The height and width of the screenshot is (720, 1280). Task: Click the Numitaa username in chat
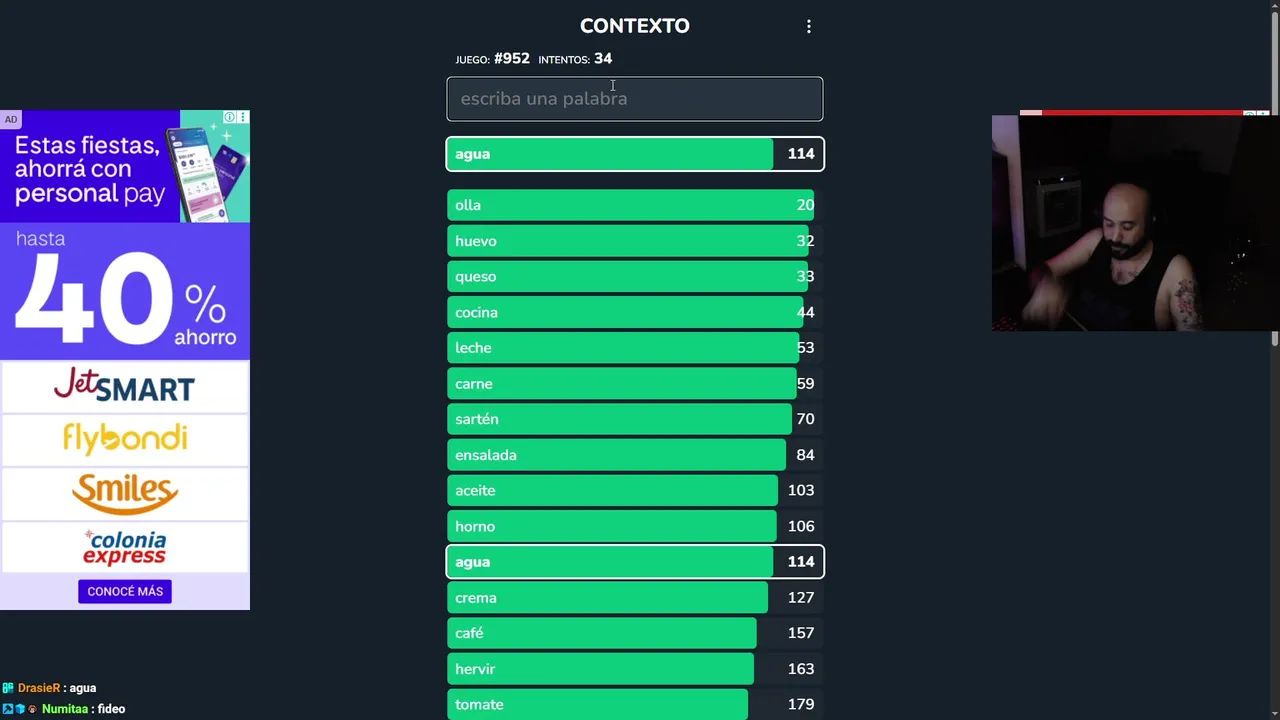65,709
